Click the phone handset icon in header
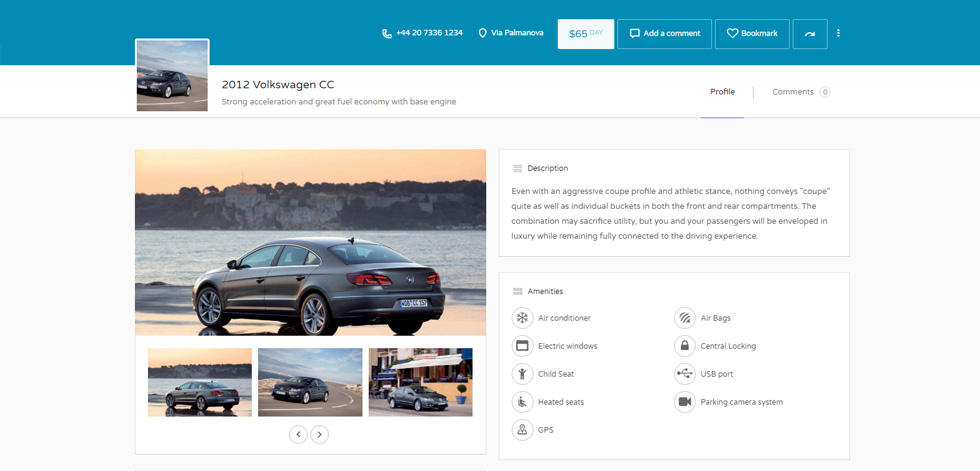Viewport: 980px width, 471px height. [387, 33]
